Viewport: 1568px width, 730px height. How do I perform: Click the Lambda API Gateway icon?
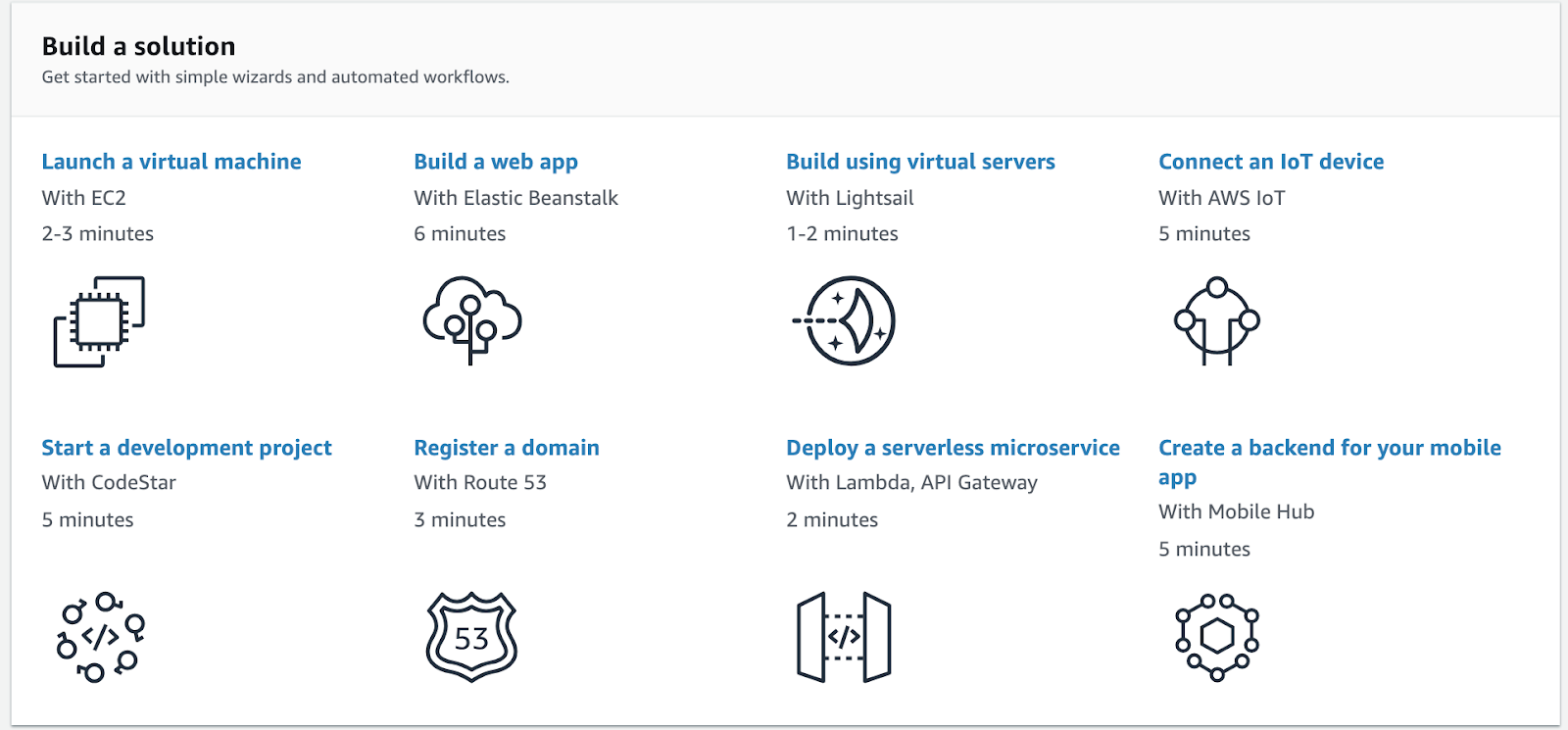(x=844, y=637)
